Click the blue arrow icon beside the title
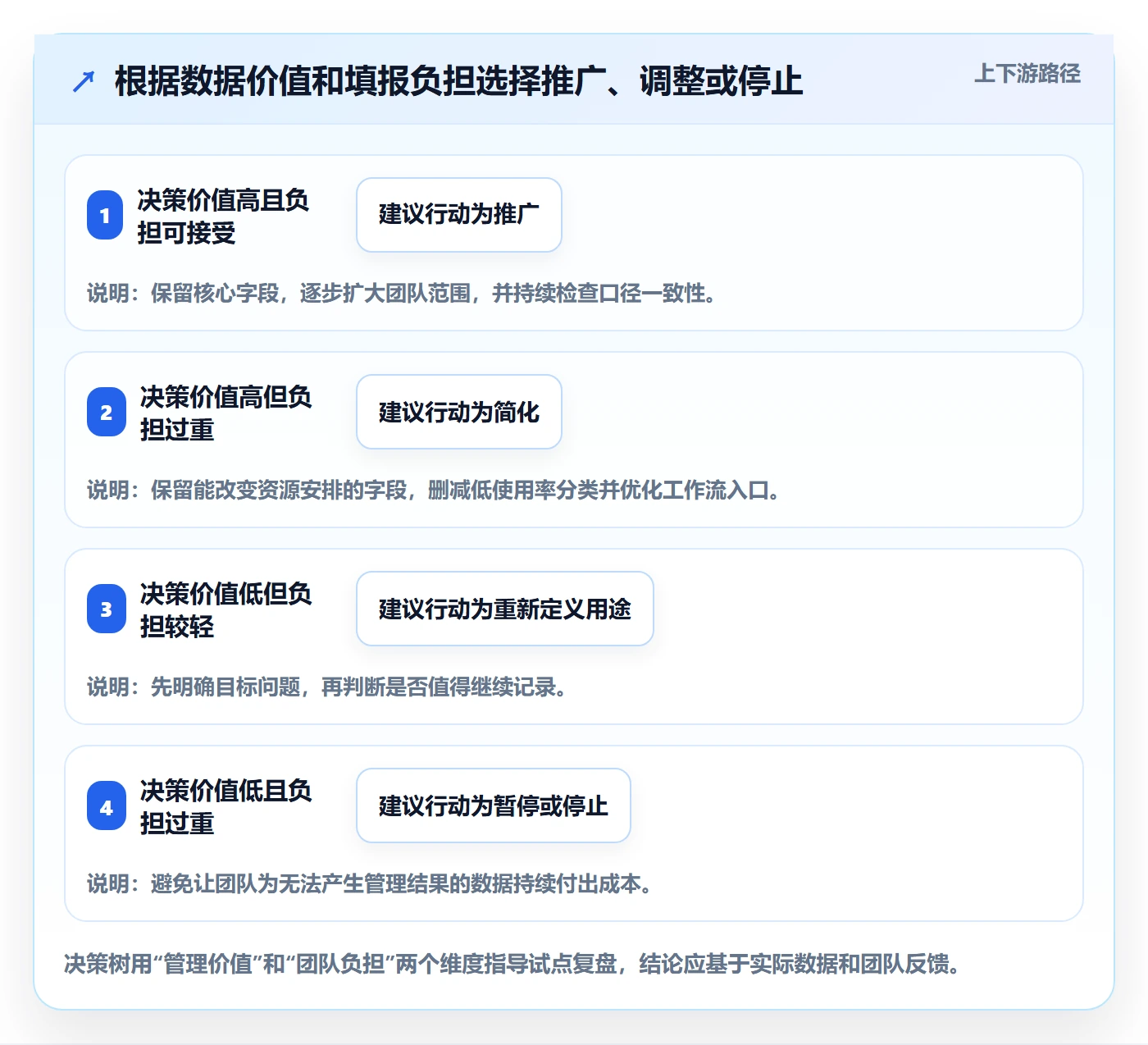This screenshot has height=1045, width=1148. (84, 81)
